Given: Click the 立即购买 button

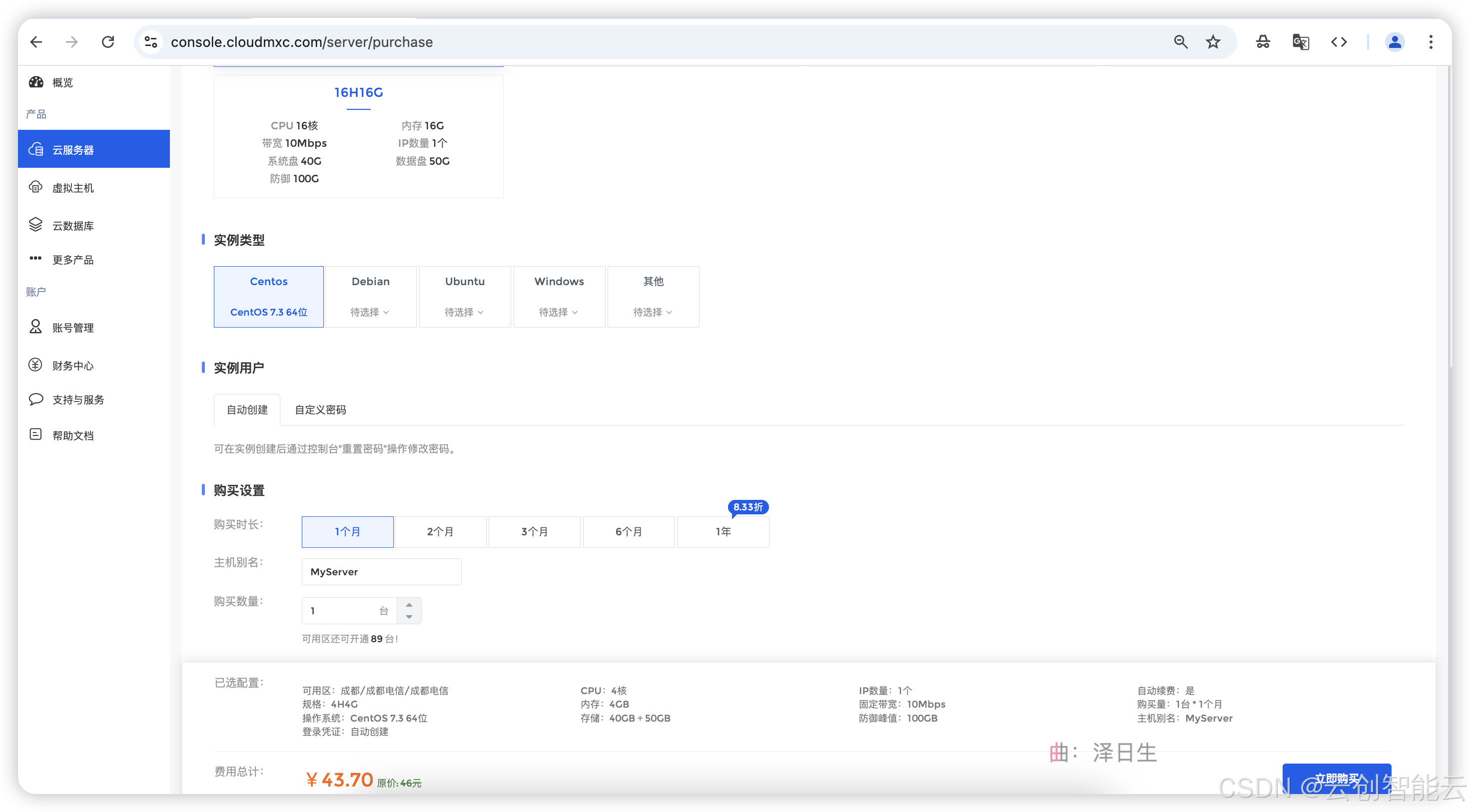Looking at the screenshot, I should tap(1336, 779).
